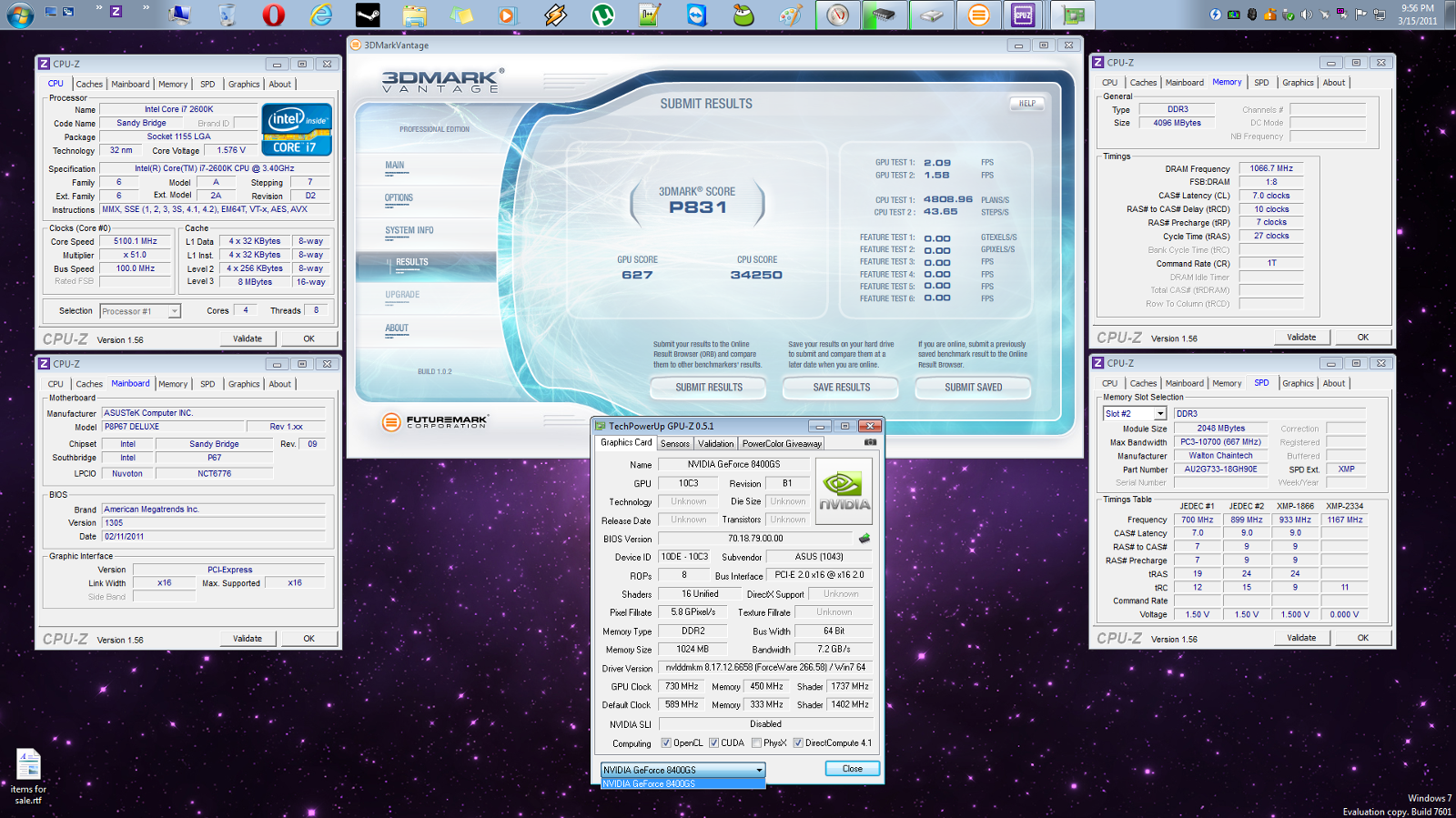1456x818 pixels.
Task: Click the 3DMark score P831 text
Action: point(698,207)
